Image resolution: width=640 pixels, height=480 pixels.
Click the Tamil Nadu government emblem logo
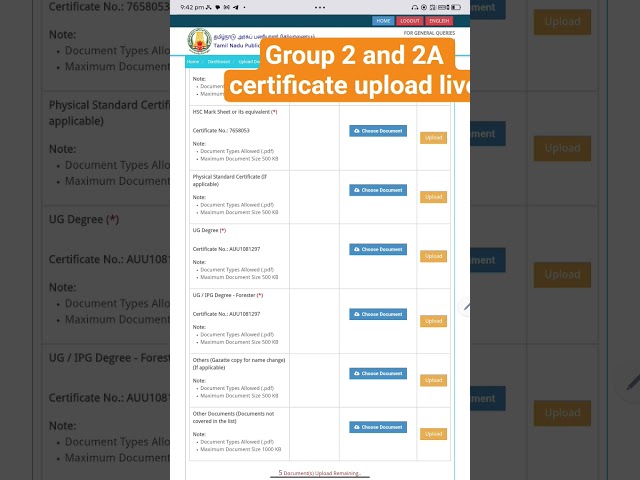click(x=199, y=41)
